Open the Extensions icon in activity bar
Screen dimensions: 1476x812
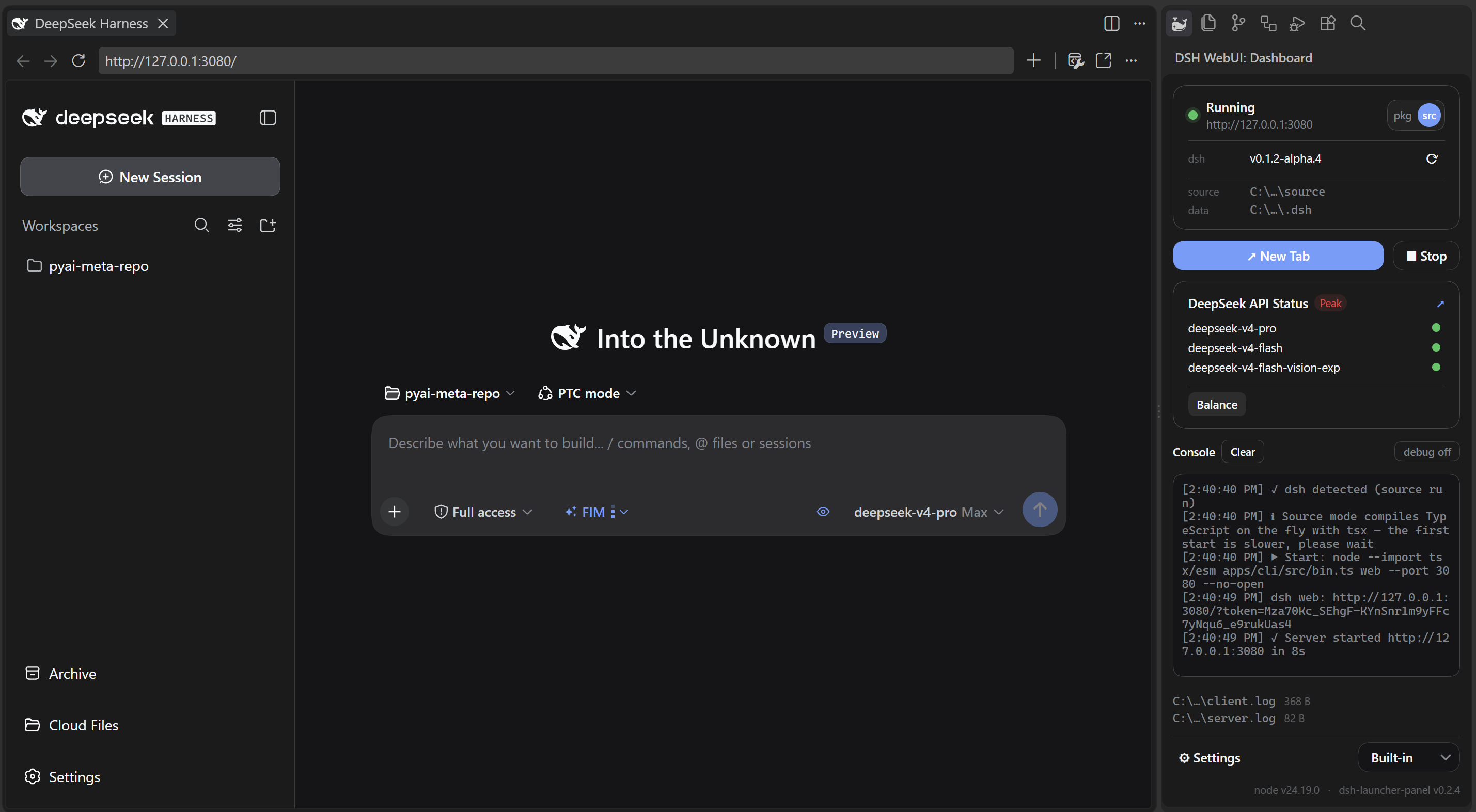[x=1328, y=23]
